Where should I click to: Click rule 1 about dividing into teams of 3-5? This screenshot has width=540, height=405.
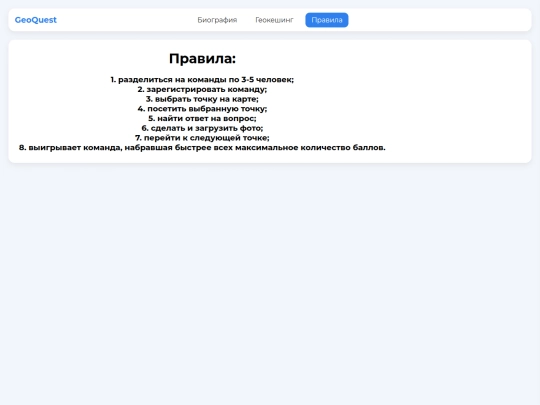pos(202,80)
